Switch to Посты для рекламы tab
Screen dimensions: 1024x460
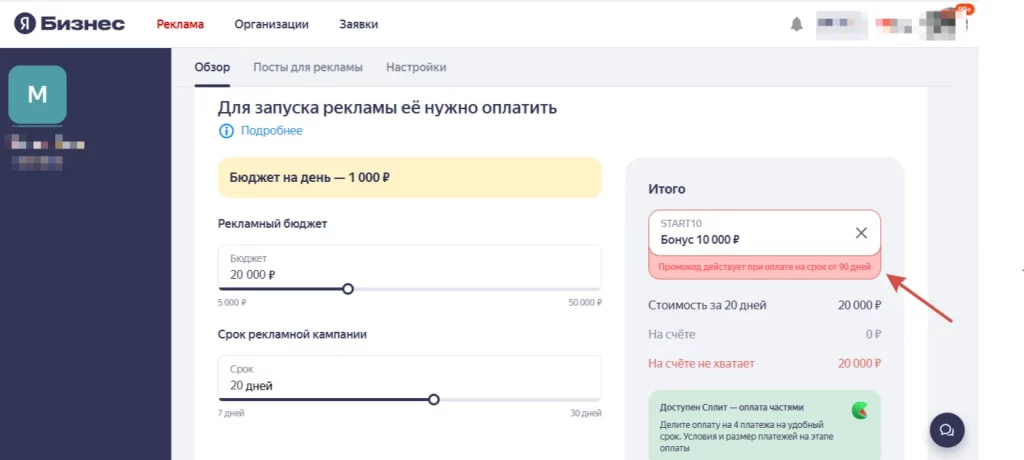pyautogui.click(x=308, y=67)
